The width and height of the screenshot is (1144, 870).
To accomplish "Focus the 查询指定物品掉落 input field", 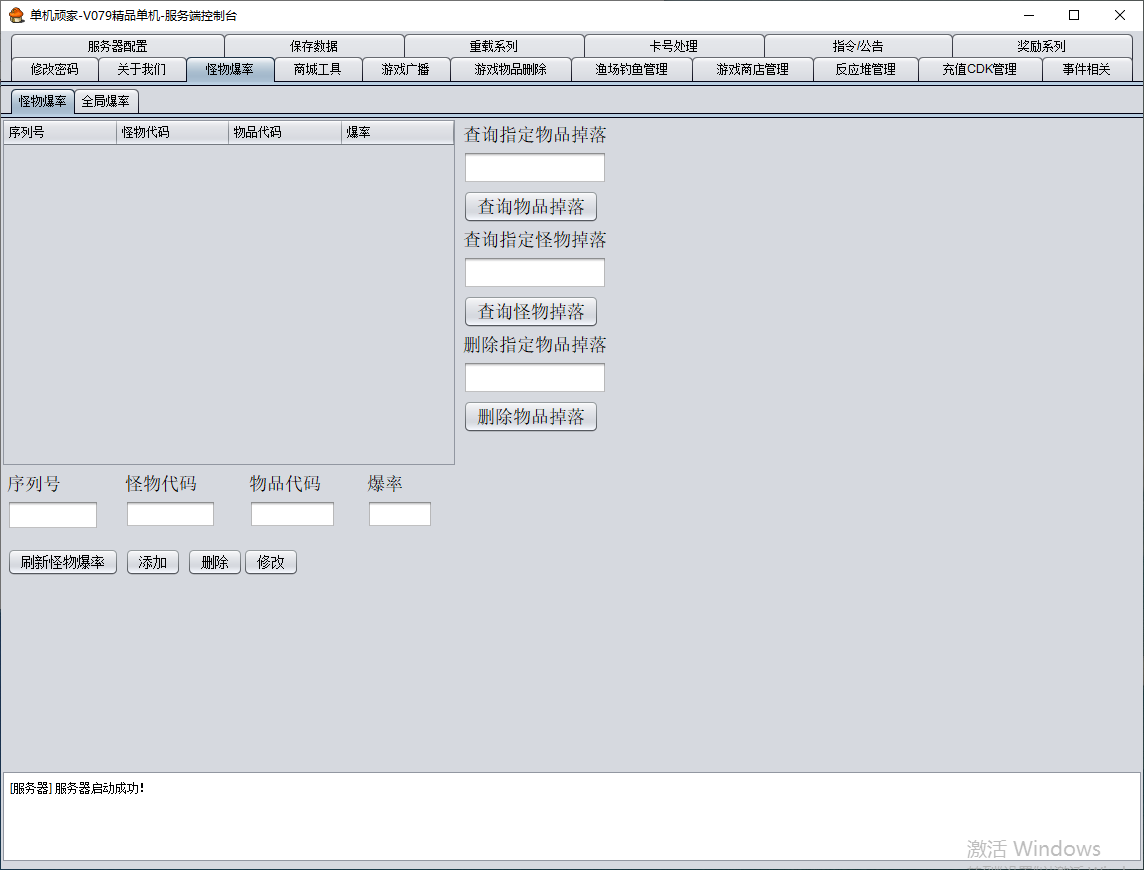I will pyautogui.click(x=535, y=168).
